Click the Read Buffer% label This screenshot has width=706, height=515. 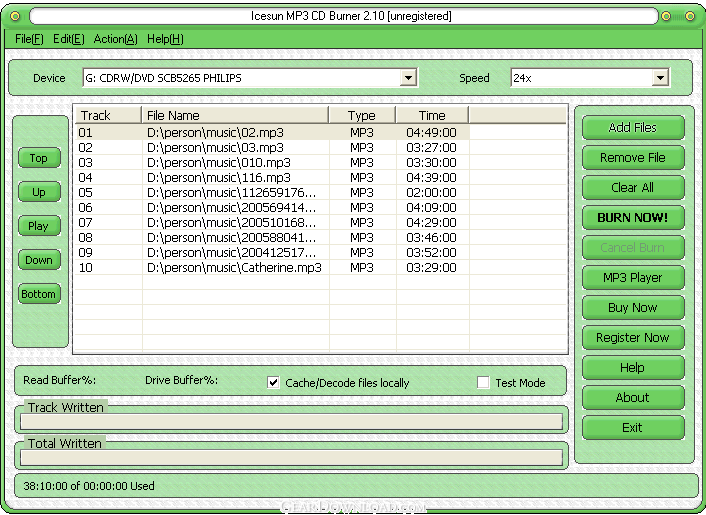[x=59, y=380]
